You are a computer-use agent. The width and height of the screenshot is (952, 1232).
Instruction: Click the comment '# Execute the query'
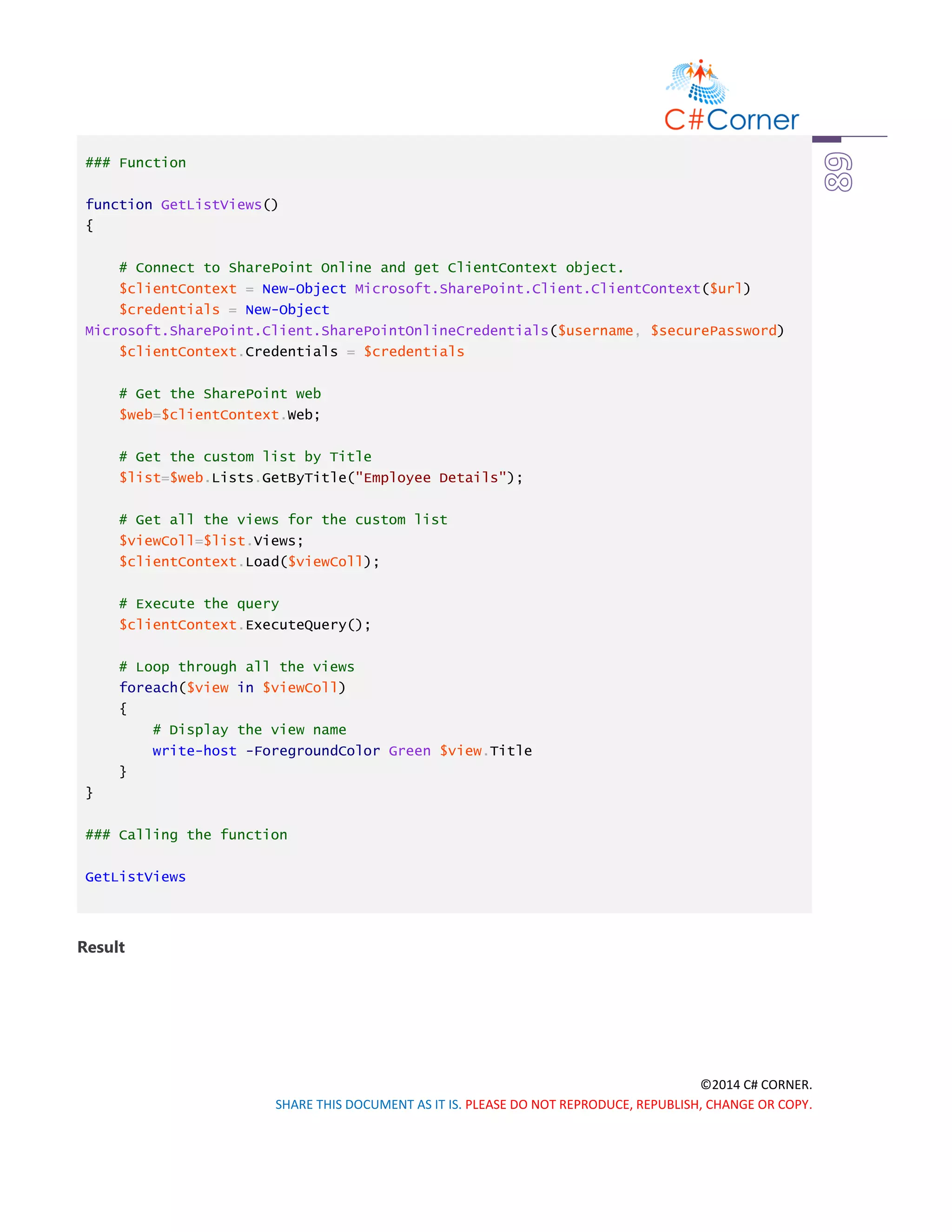pos(199,604)
